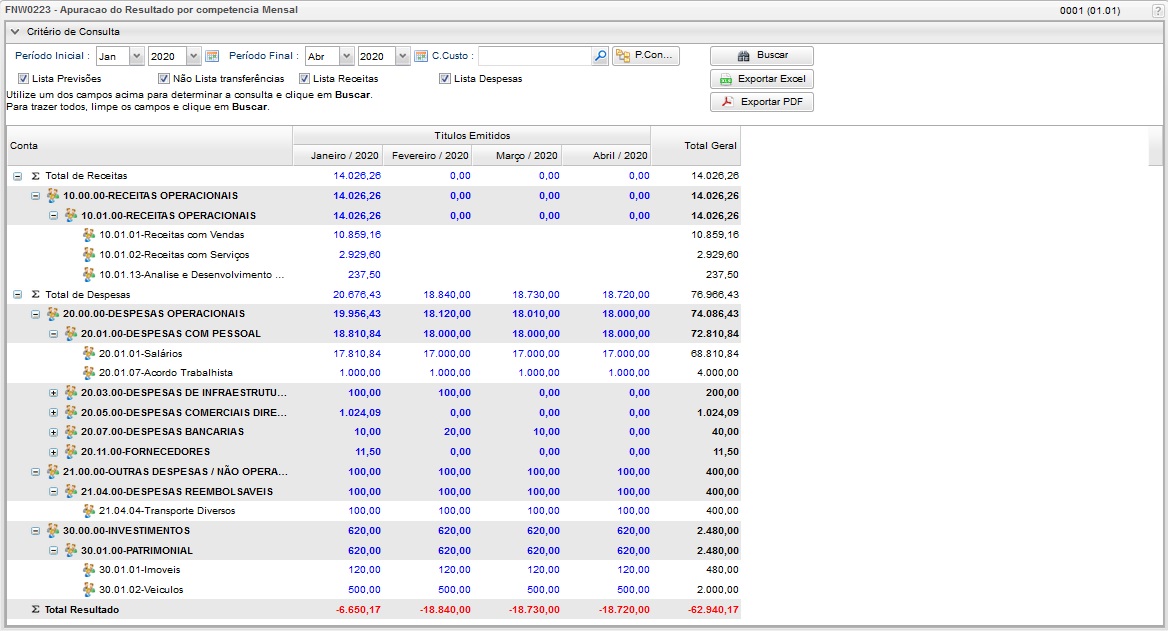The width and height of the screenshot is (1168, 631).
Task: Click account icon for 20.01.01-Salários
Action: 89,353
